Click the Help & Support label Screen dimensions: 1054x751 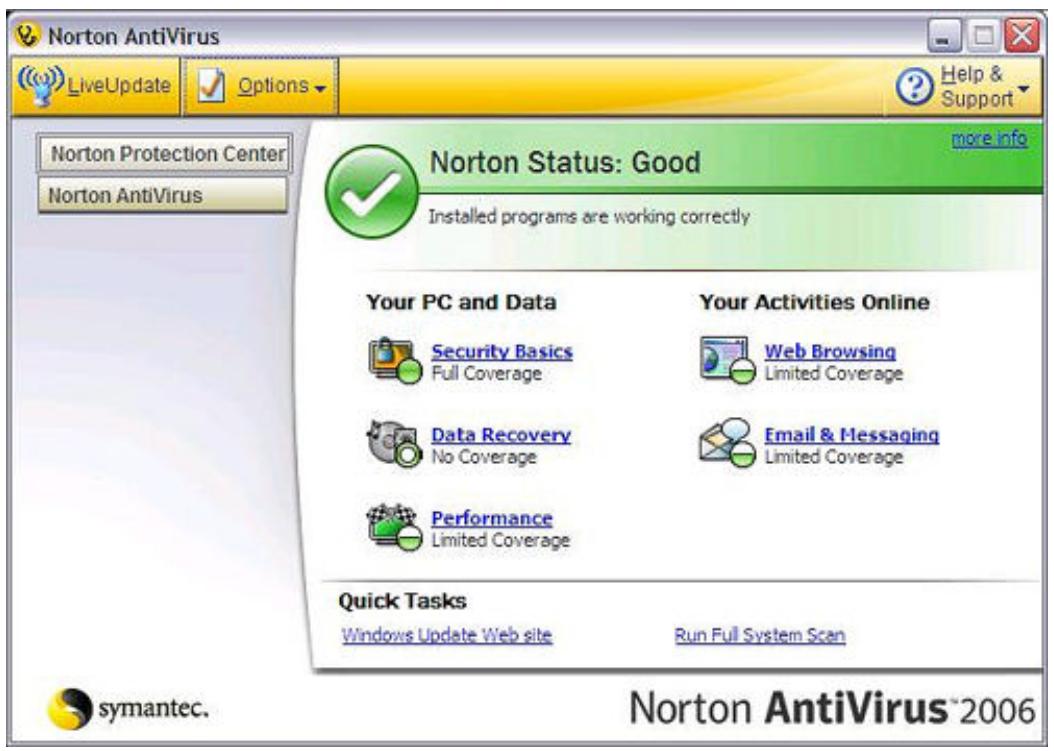coord(976,86)
